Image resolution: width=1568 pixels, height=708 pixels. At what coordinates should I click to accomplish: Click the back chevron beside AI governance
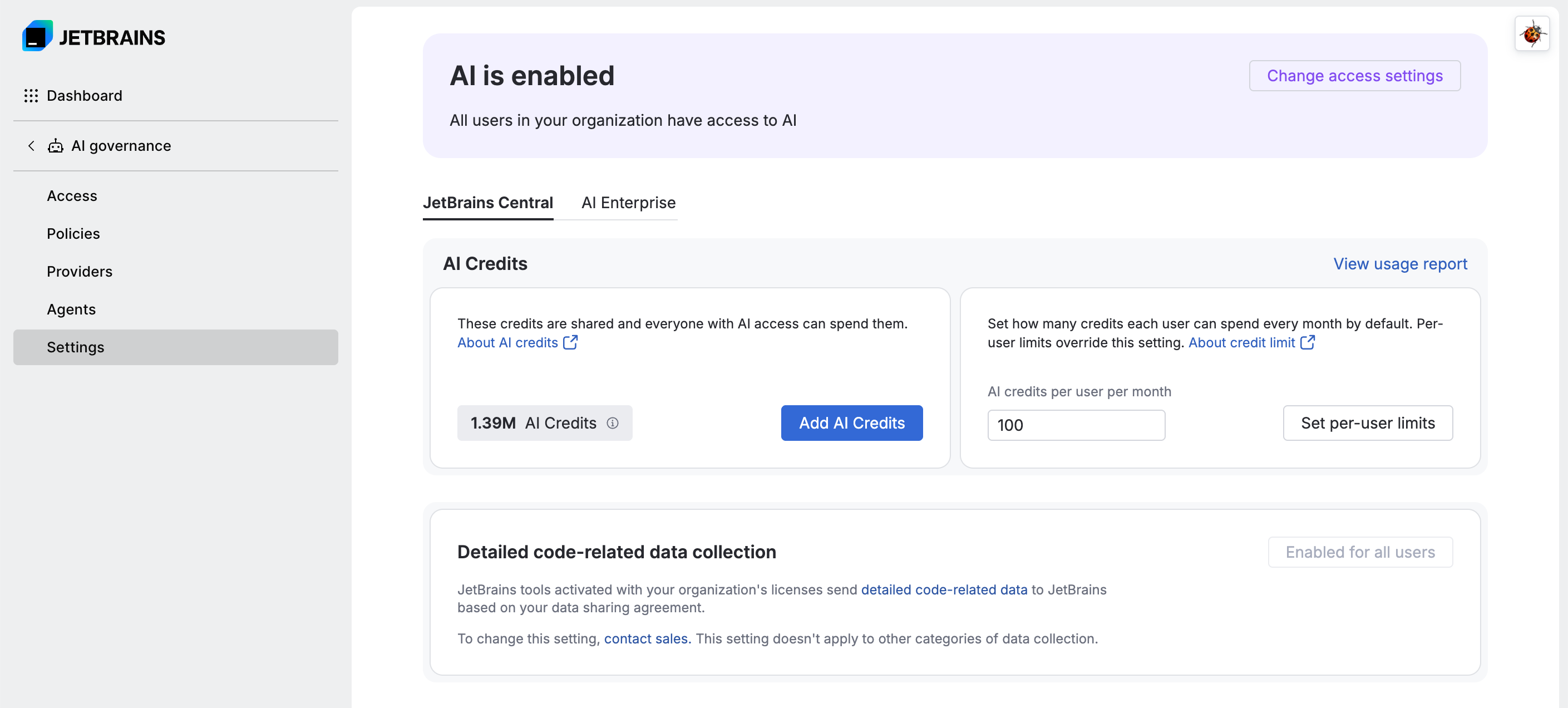31,146
